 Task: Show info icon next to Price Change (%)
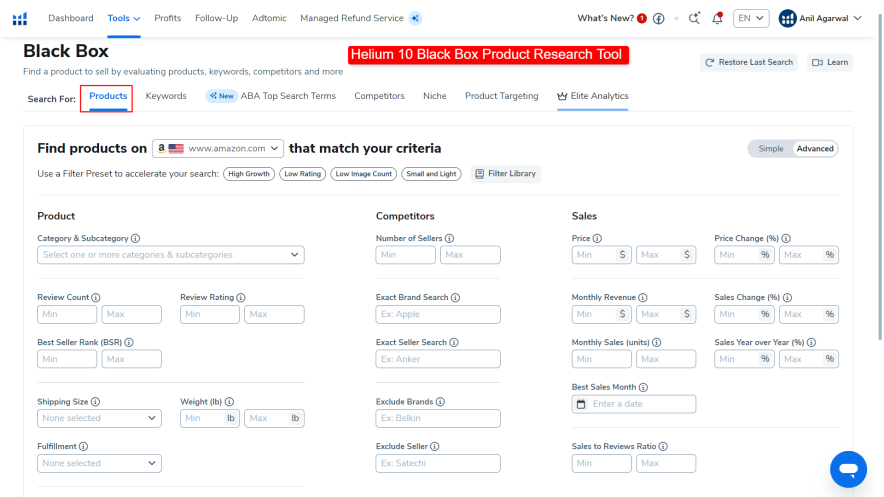[x=786, y=238]
